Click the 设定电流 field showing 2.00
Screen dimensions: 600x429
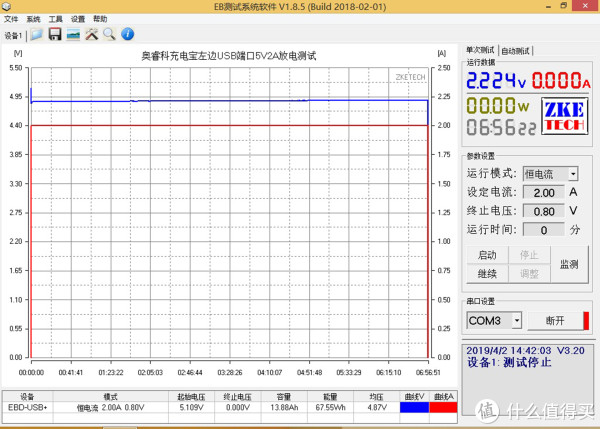544,192
